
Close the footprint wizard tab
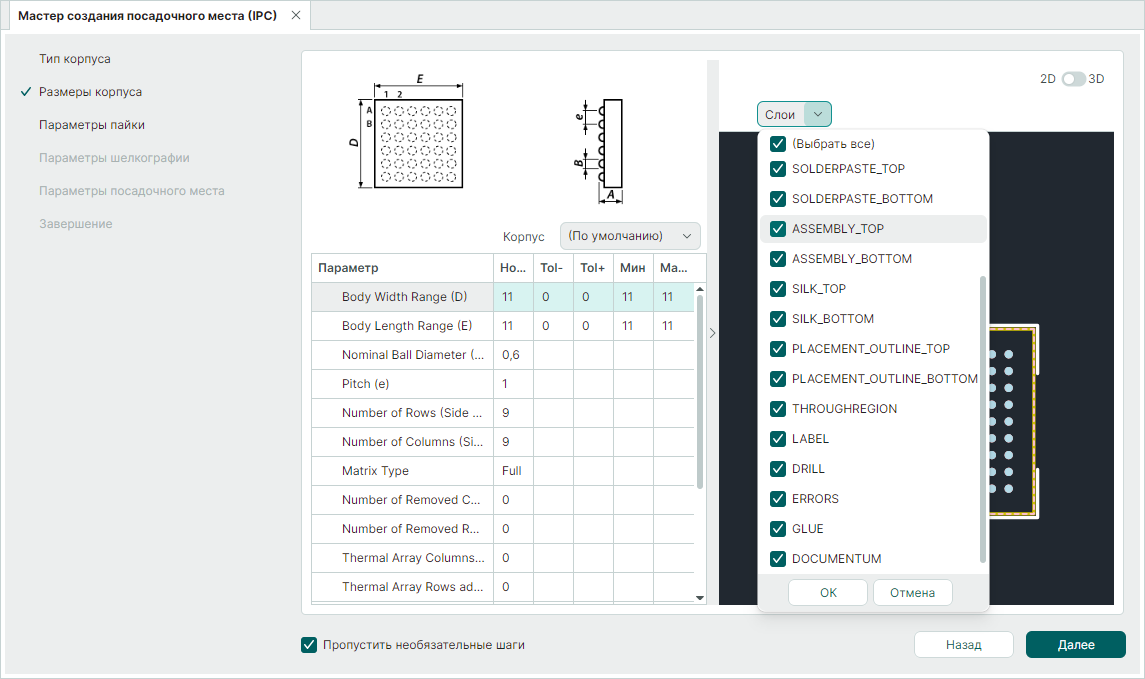(x=295, y=16)
